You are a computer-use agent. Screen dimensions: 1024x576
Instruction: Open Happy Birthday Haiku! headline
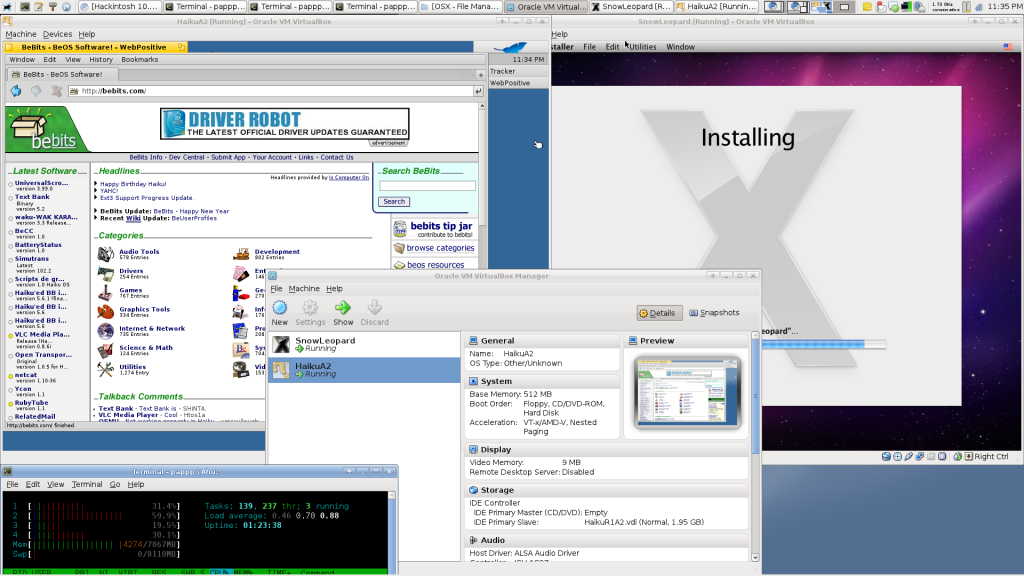click(133, 184)
